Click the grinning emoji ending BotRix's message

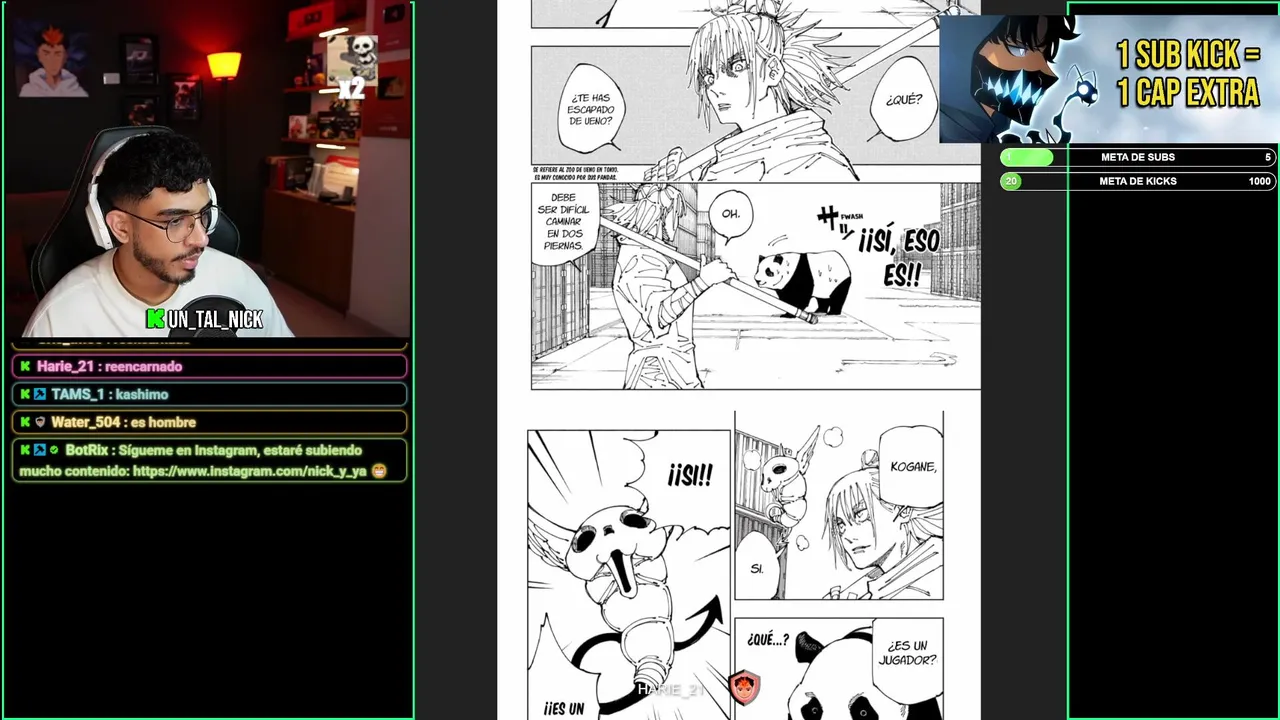[378, 471]
